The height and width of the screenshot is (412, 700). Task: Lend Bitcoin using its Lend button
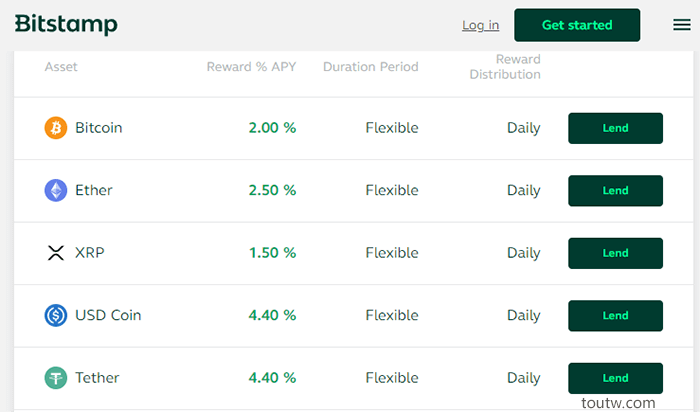click(x=615, y=128)
